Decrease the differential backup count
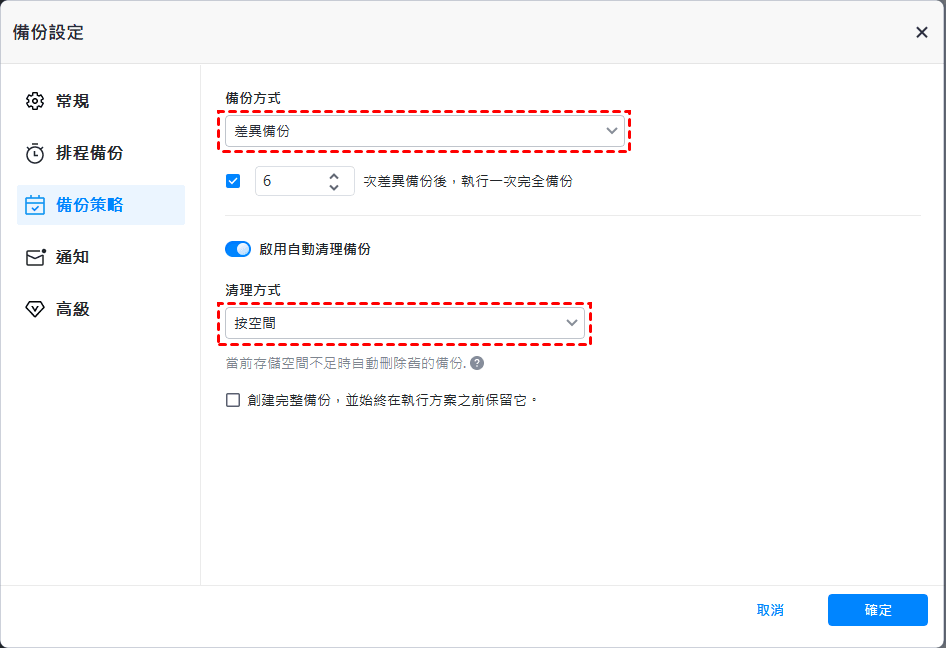This screenshot has height=648, width=946. 334,187
